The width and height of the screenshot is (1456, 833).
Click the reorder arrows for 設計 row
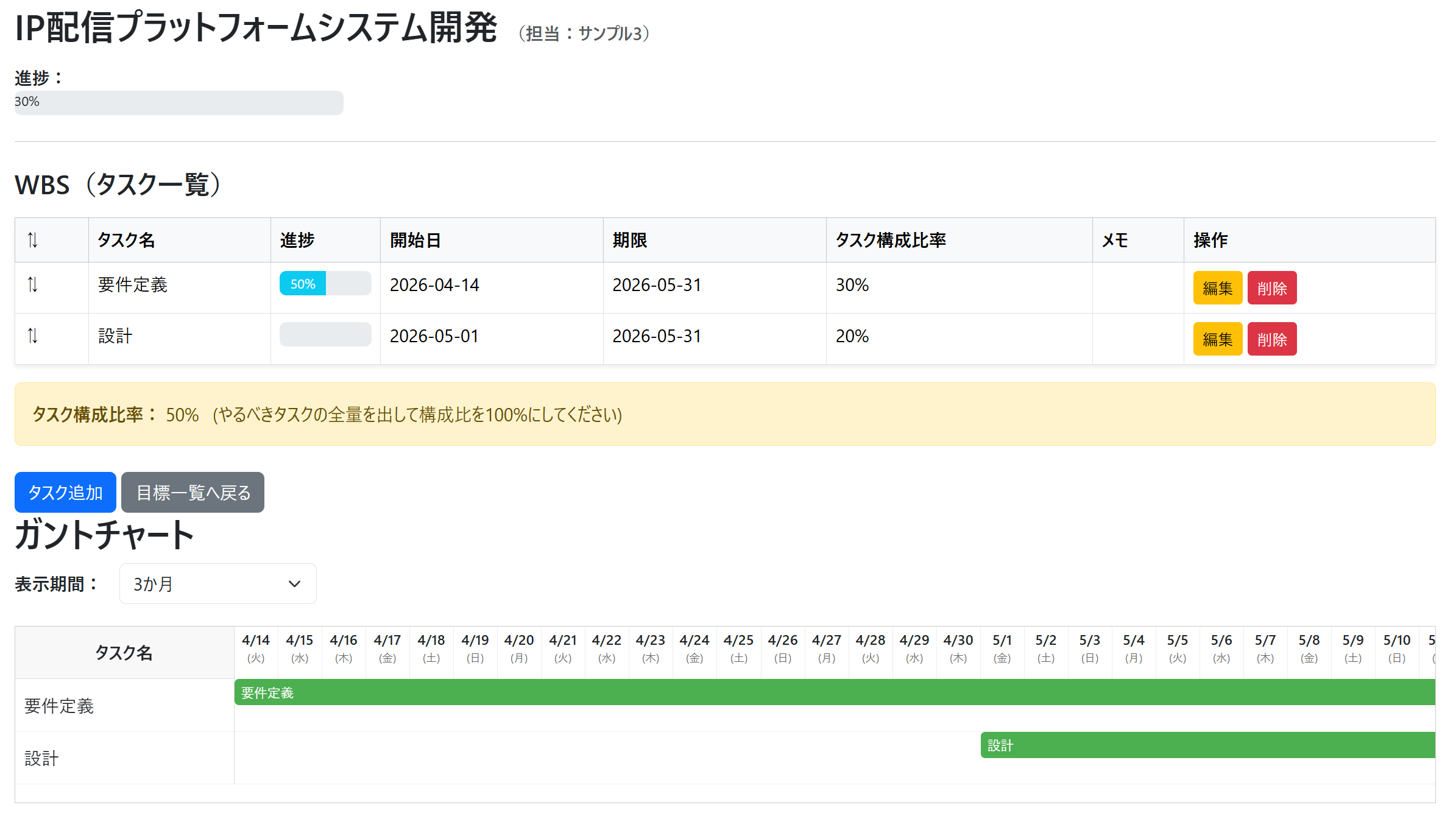(x=33, y=336)
